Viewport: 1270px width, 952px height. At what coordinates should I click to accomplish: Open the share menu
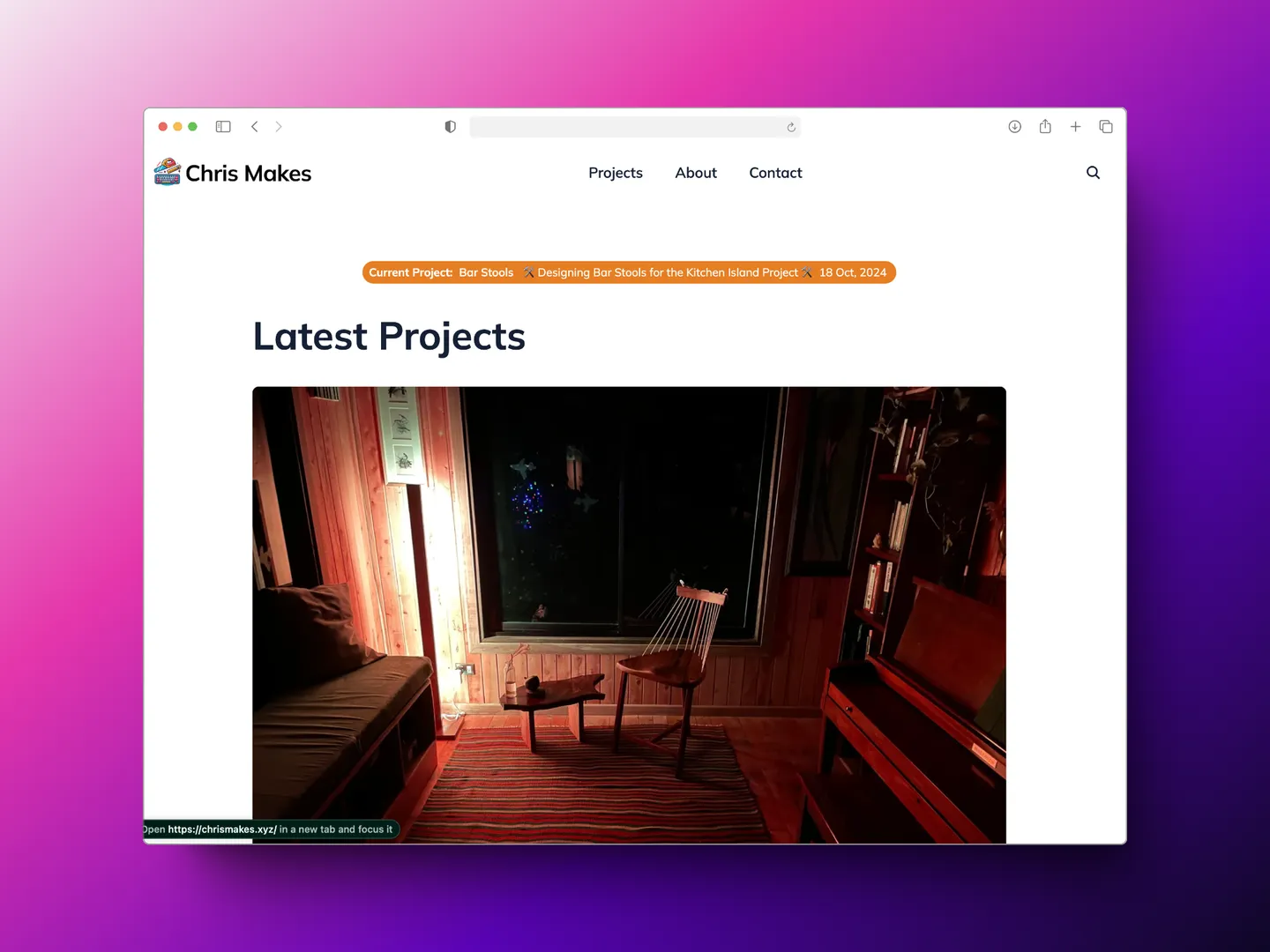point(1045,127)
